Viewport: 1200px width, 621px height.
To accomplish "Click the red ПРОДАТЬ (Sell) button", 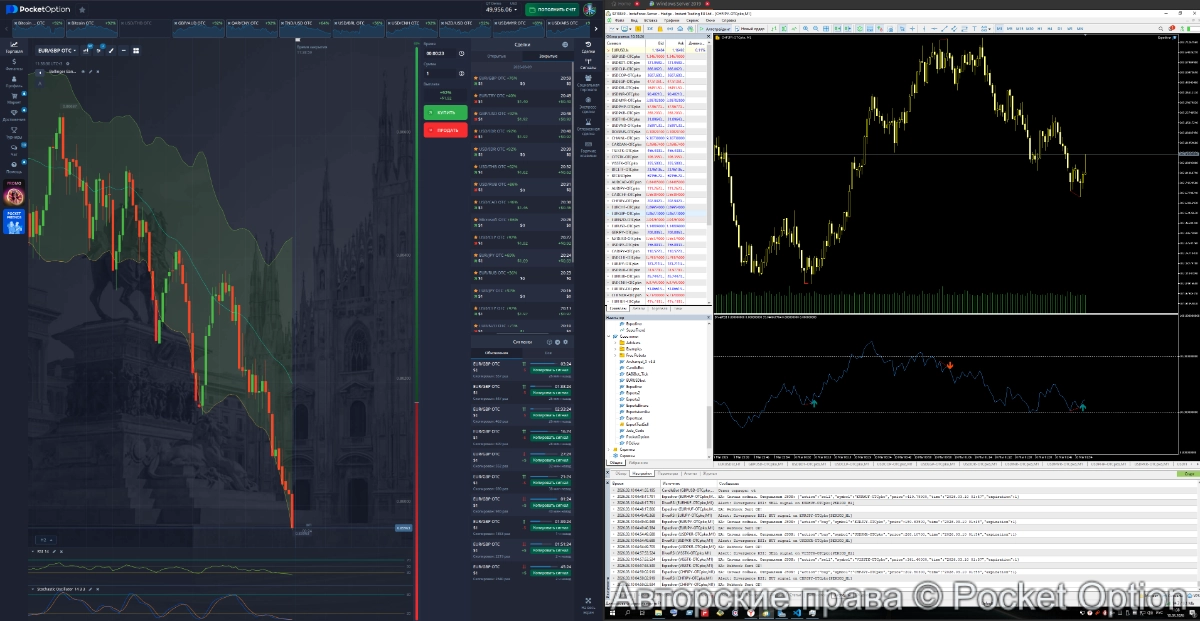I will 445,130.
